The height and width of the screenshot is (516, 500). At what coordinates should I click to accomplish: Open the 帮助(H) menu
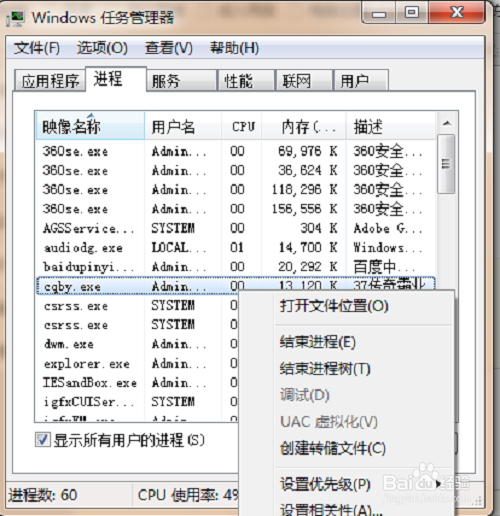click(234, 48)
